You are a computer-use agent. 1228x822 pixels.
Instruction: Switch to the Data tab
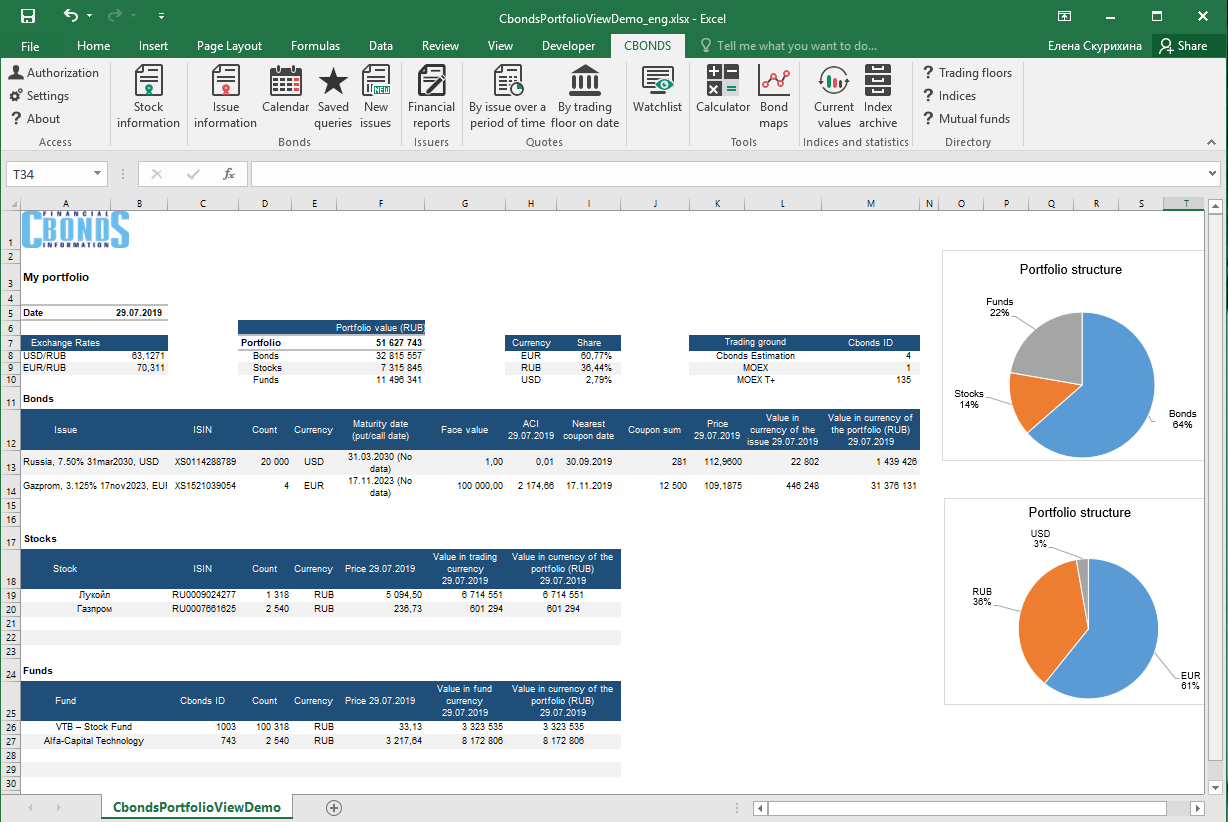(x=380, y=46)
